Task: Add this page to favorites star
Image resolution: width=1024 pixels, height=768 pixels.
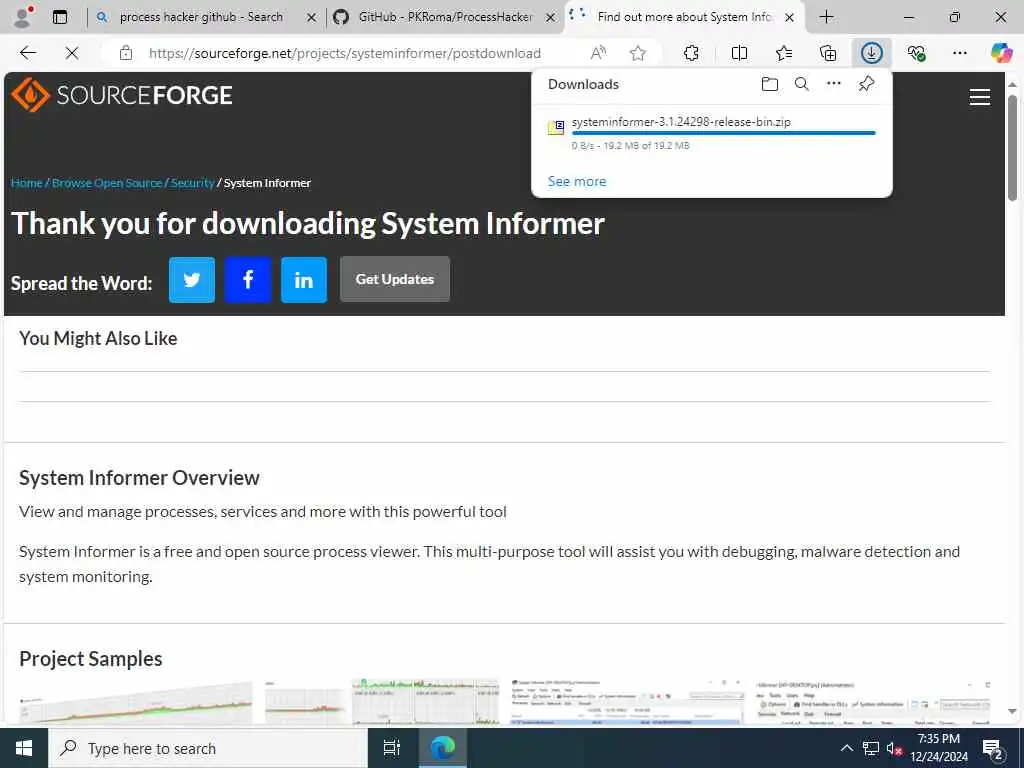Action: click(638, 53)
